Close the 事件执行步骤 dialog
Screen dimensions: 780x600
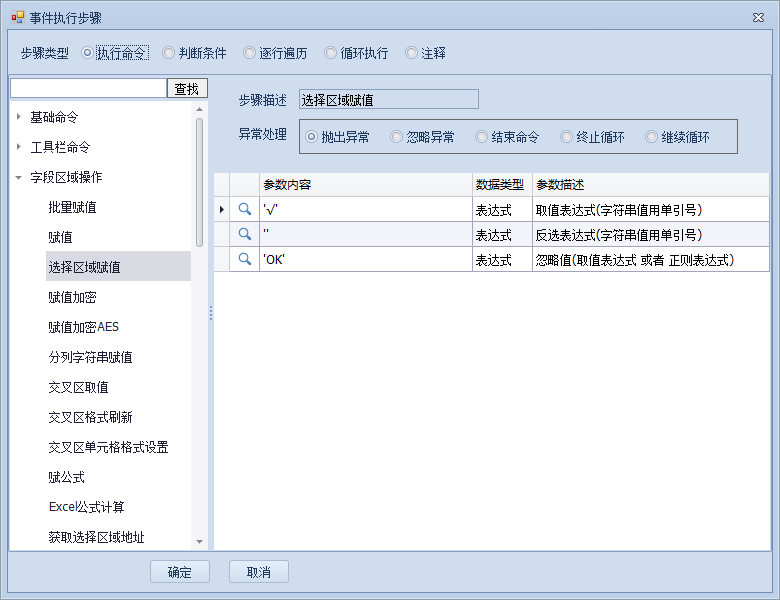pyautogui.click(x=758, y=17)
